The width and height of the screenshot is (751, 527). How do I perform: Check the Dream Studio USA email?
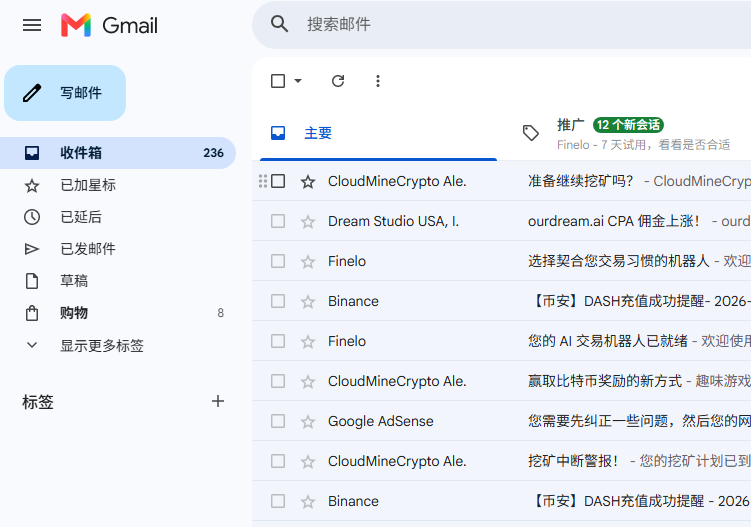coord(278,221)
